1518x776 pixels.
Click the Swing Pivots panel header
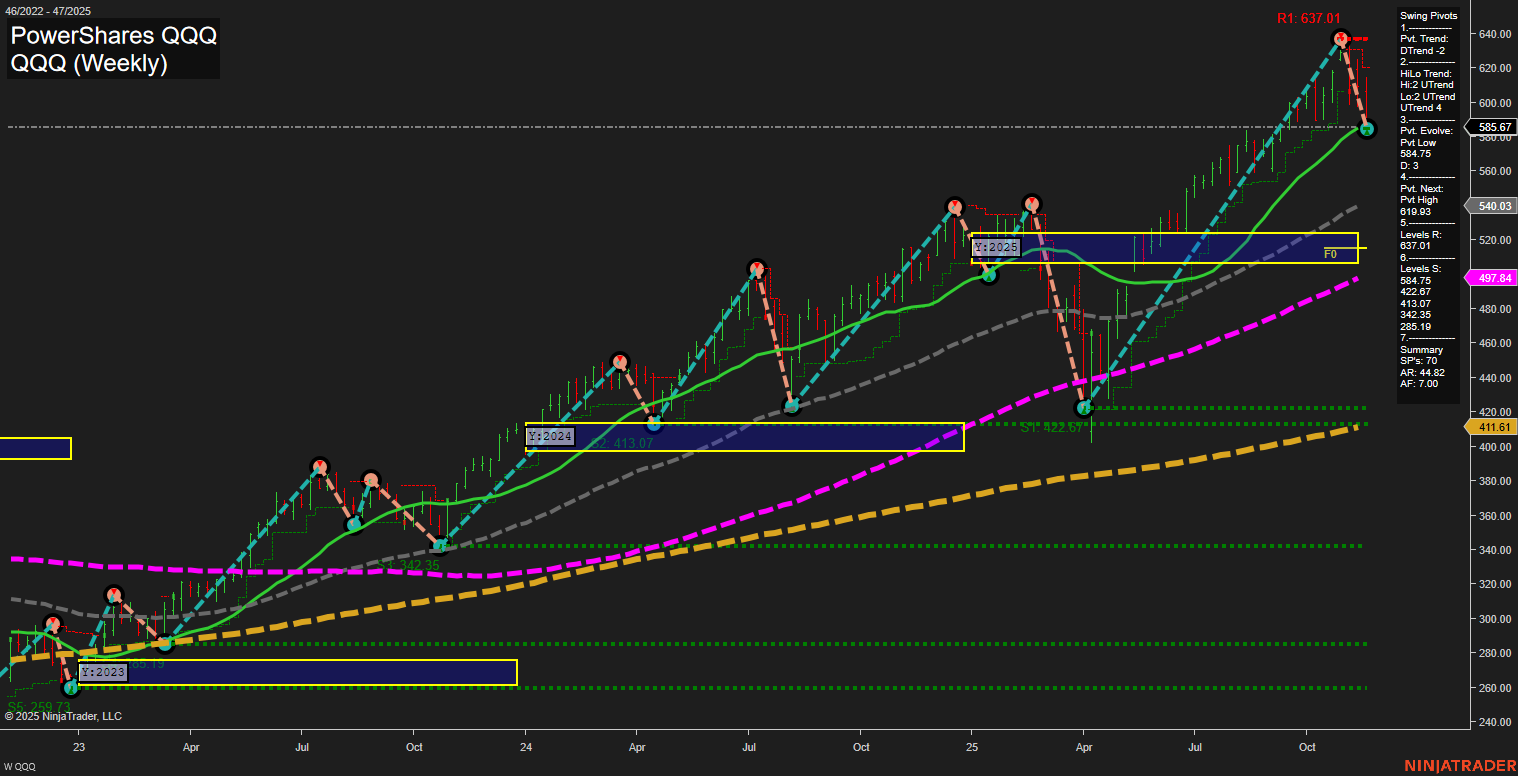tap(1430, 16)
